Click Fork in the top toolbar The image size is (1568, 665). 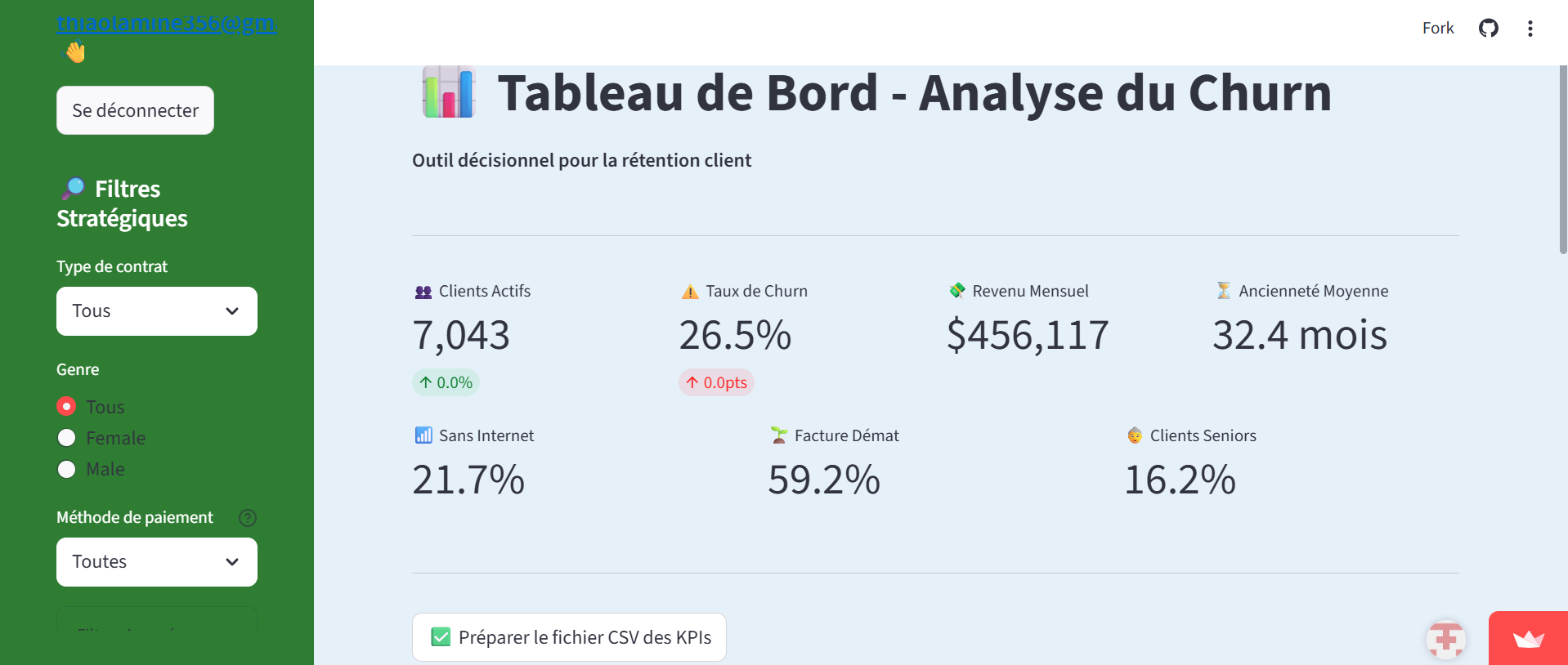1438,29
